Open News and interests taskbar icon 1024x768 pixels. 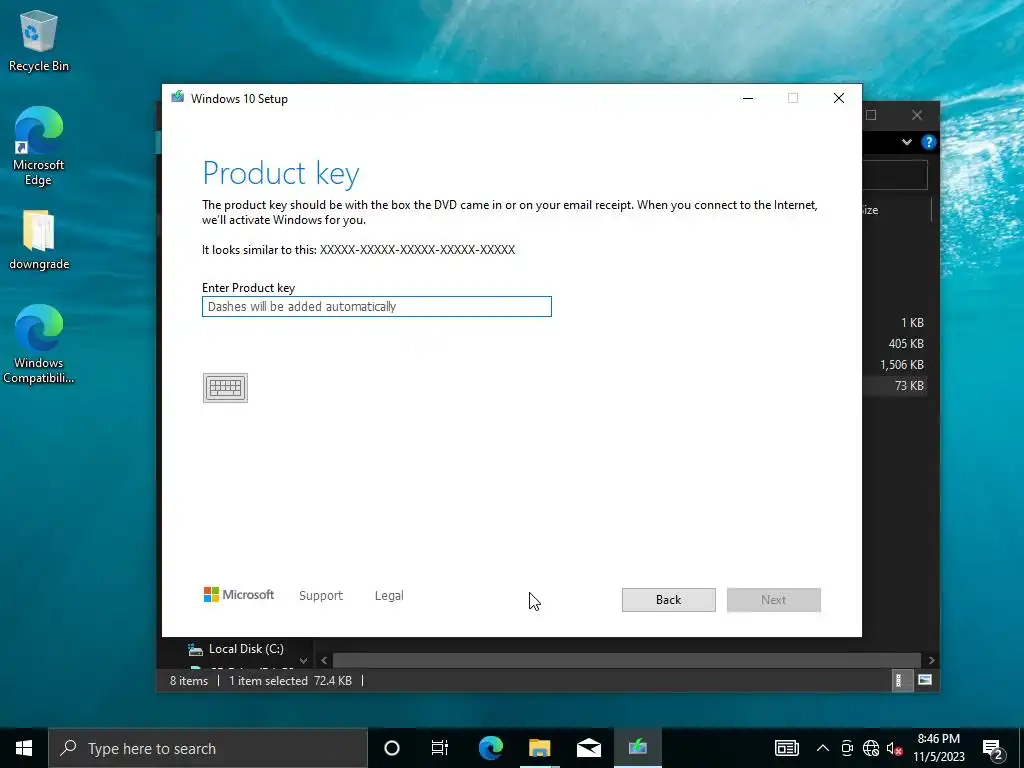point(786,748)
